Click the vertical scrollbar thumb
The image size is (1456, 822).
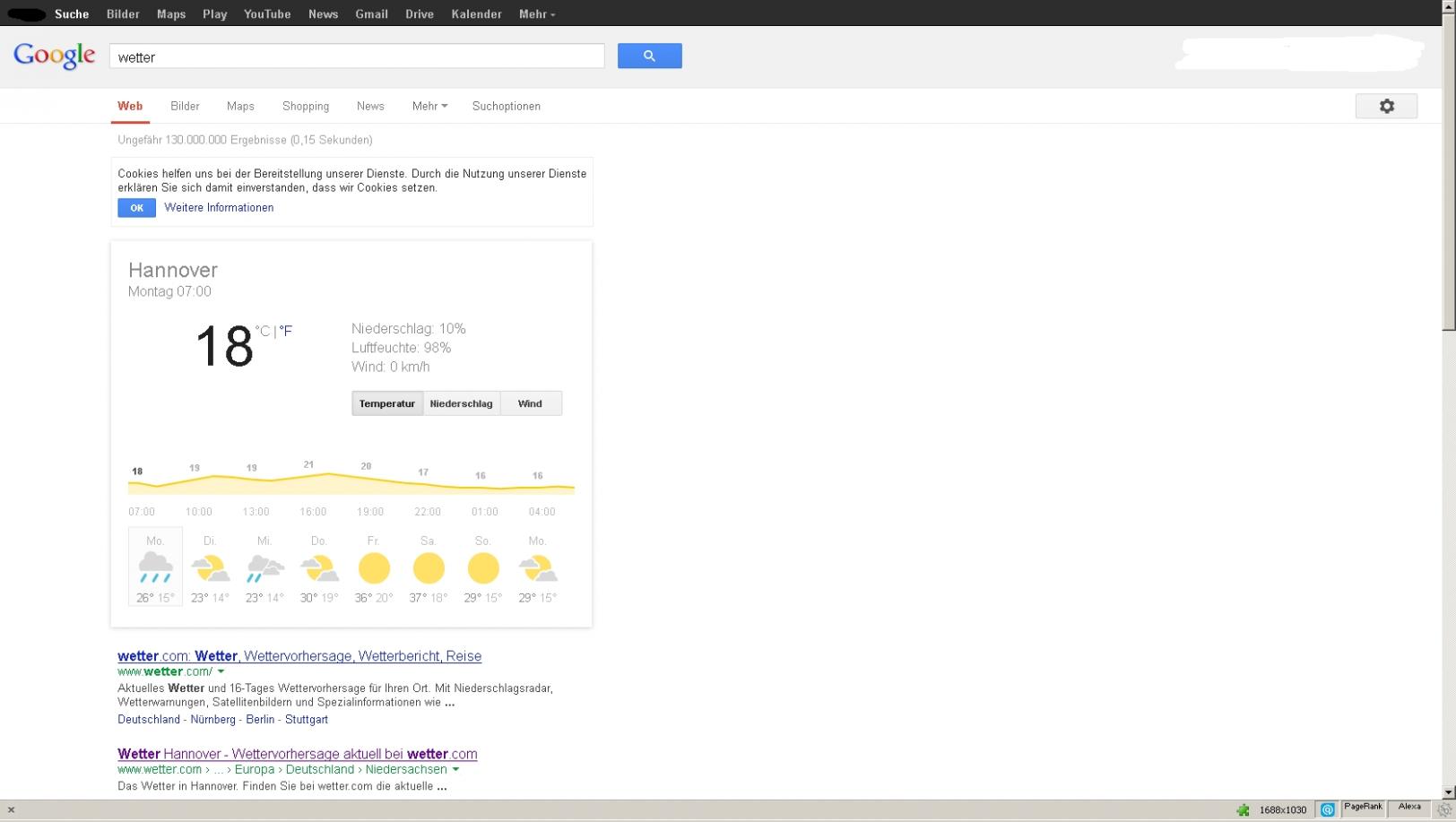(x=1448, y=172)
